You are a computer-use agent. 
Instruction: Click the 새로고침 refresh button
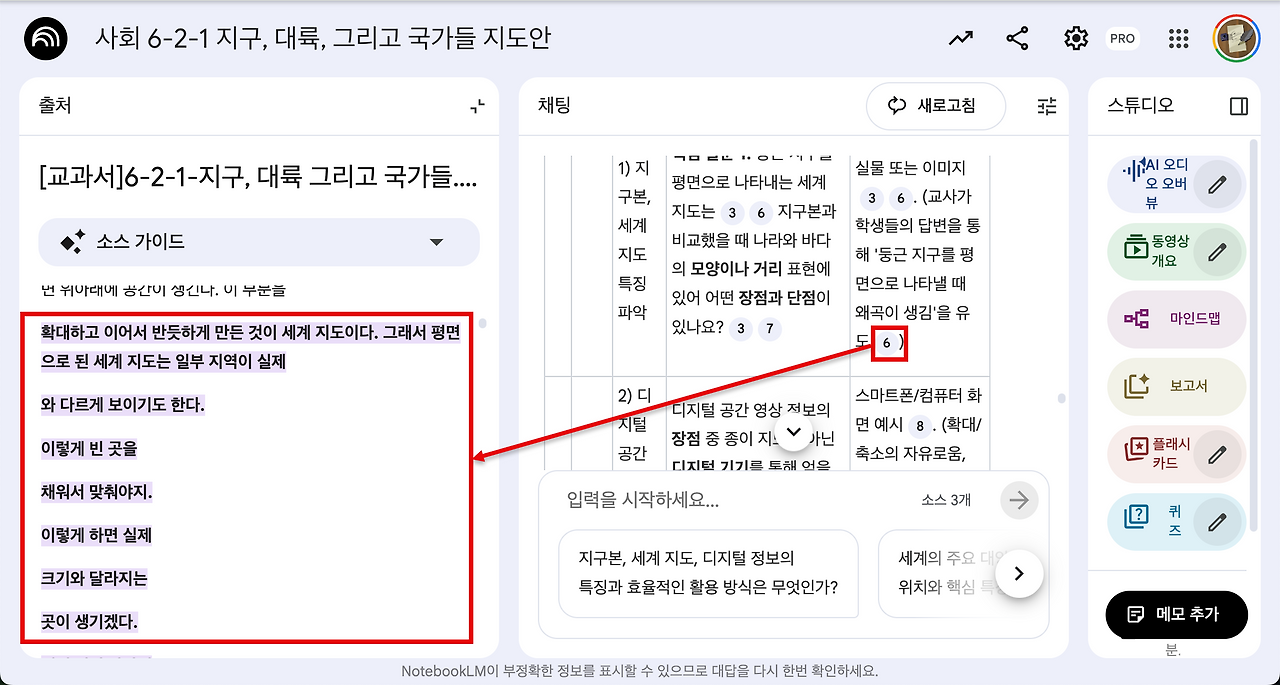click(x=935, y=106)
